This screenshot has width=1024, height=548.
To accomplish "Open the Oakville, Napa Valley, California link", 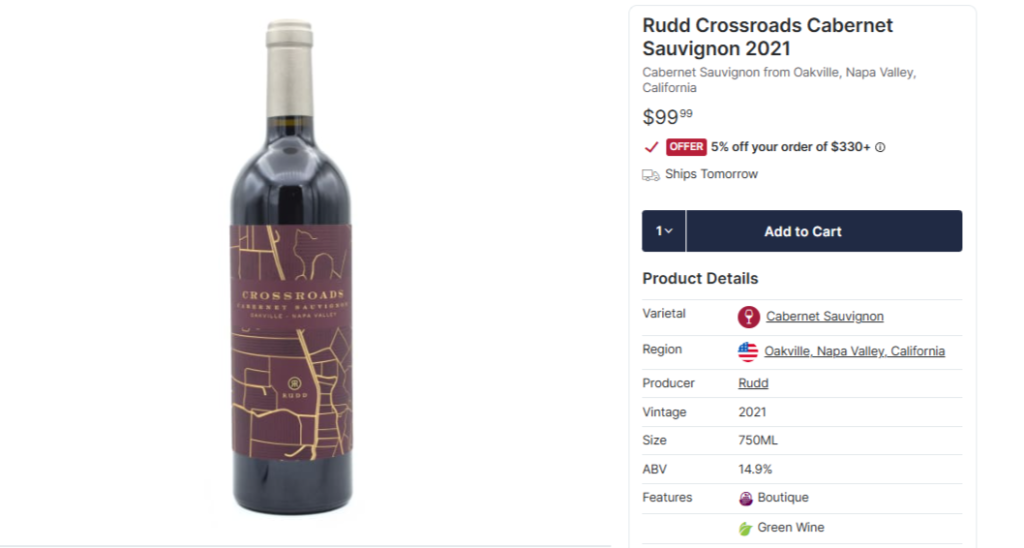I will point(854,352).
